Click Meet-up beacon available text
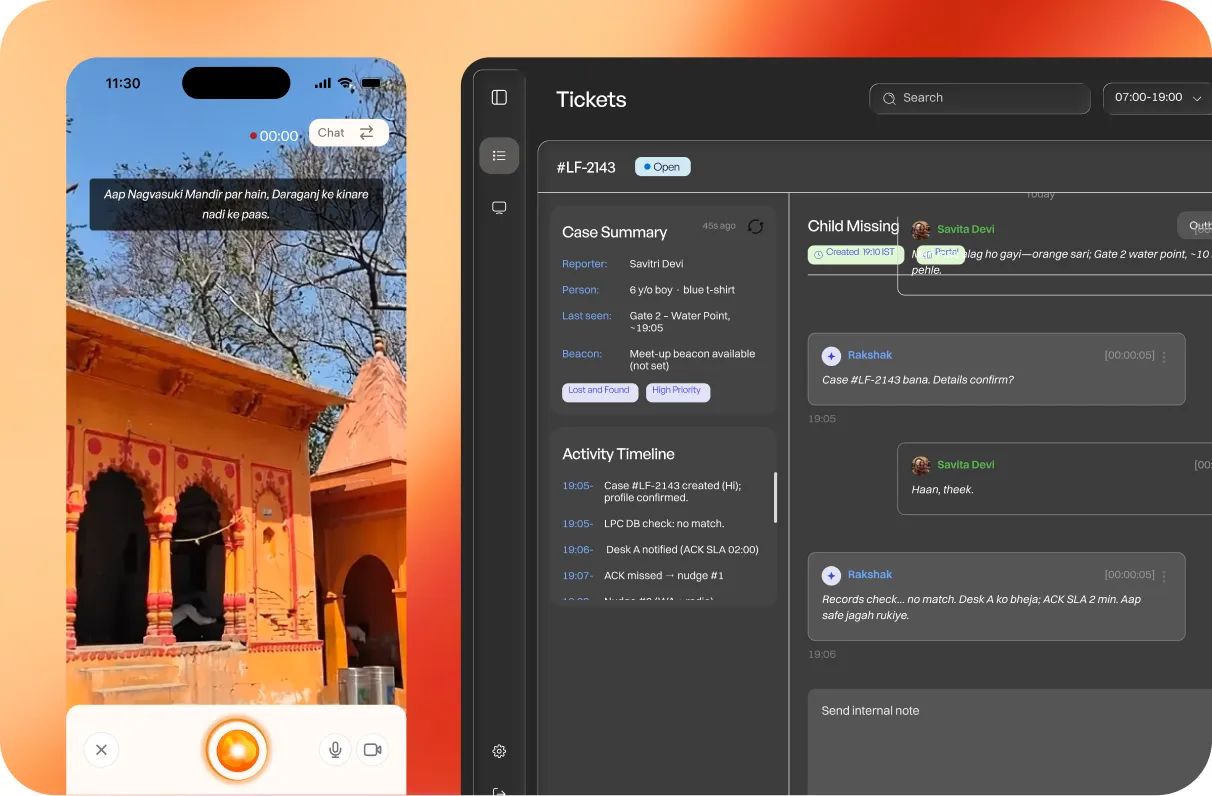 692,360
